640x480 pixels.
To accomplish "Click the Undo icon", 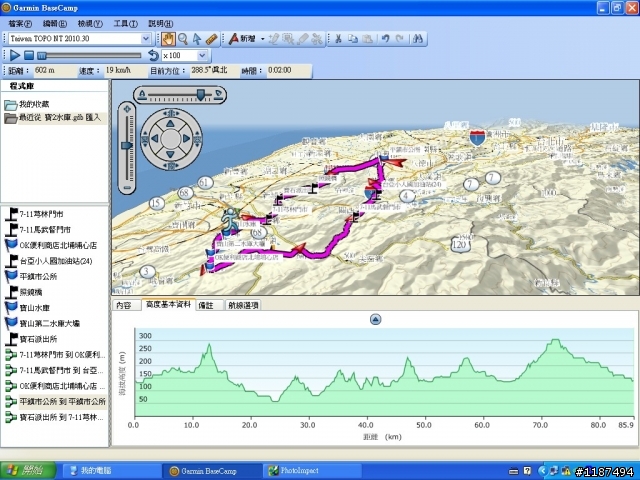I will coord(385,39).
